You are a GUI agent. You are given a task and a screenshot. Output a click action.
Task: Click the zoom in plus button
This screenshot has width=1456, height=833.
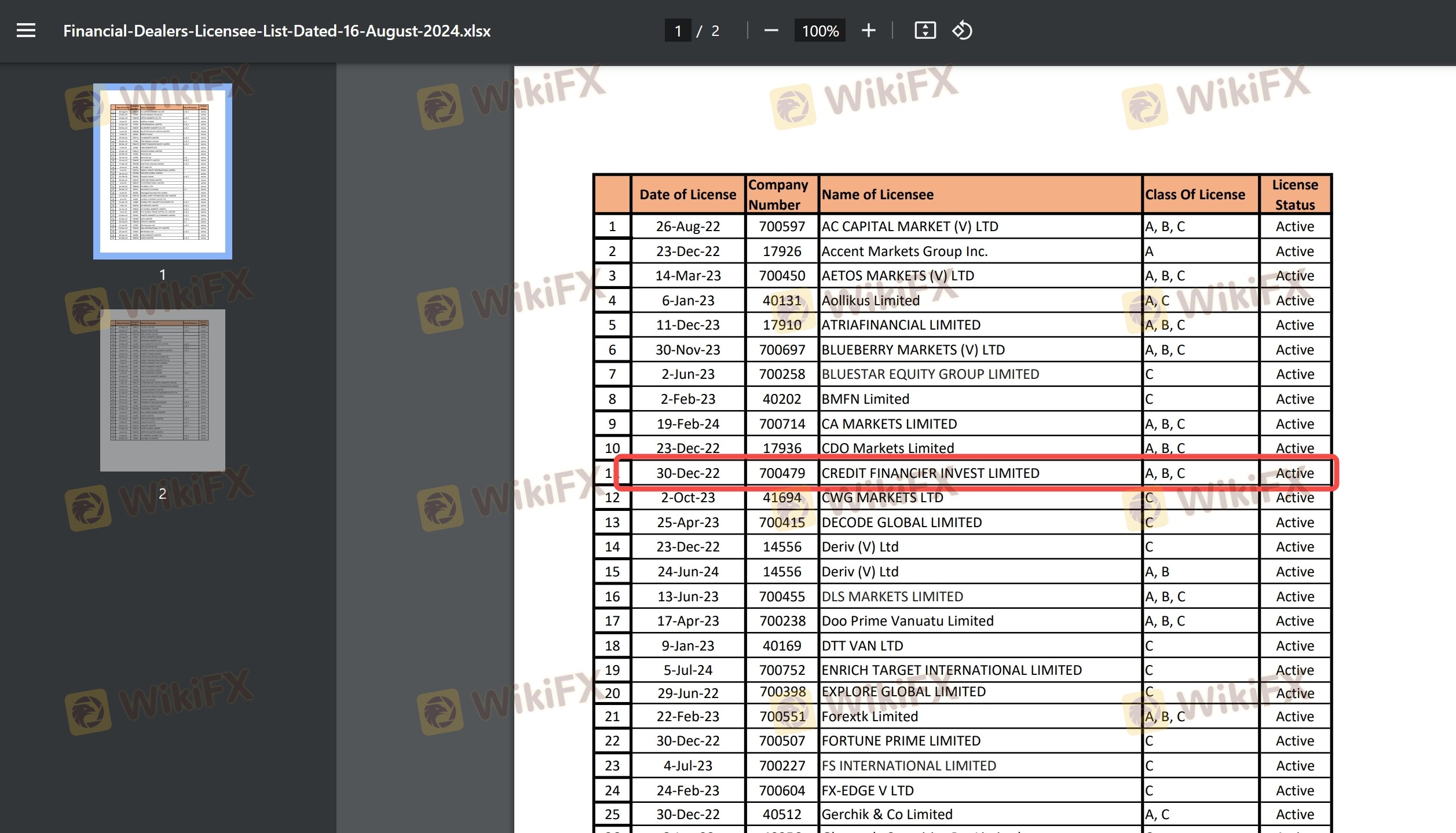[x=868, y=31]
